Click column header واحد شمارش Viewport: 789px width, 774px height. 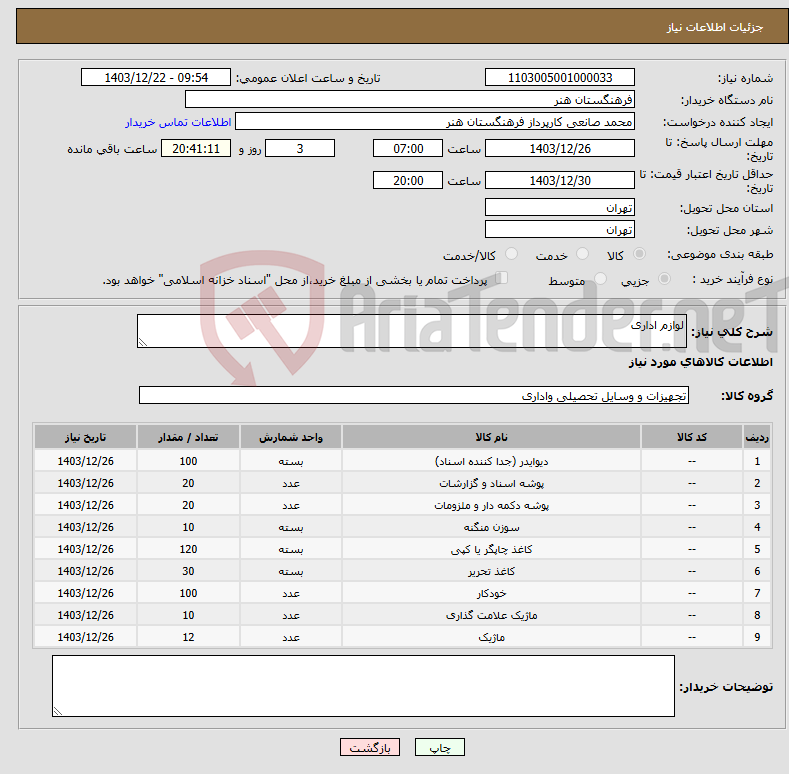[x=291, y=437]
